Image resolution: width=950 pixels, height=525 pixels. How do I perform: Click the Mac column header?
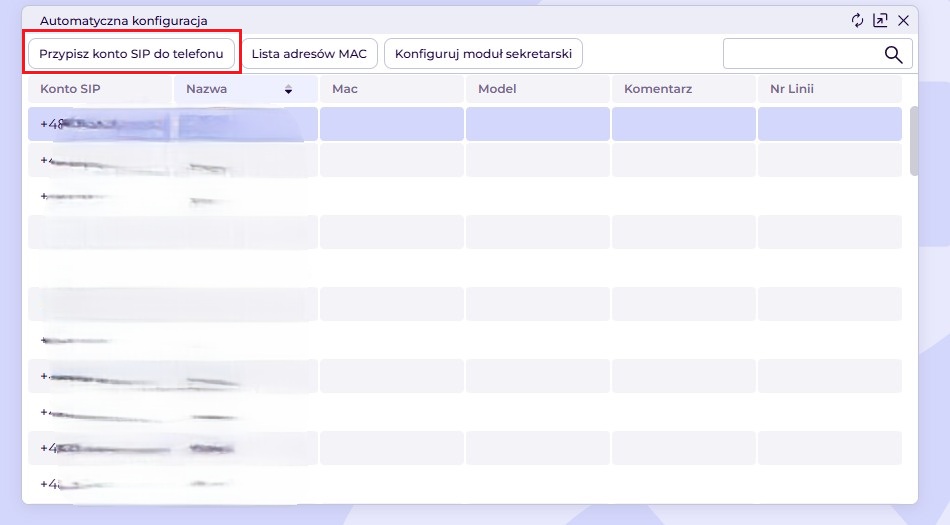[x=391, y=89]
